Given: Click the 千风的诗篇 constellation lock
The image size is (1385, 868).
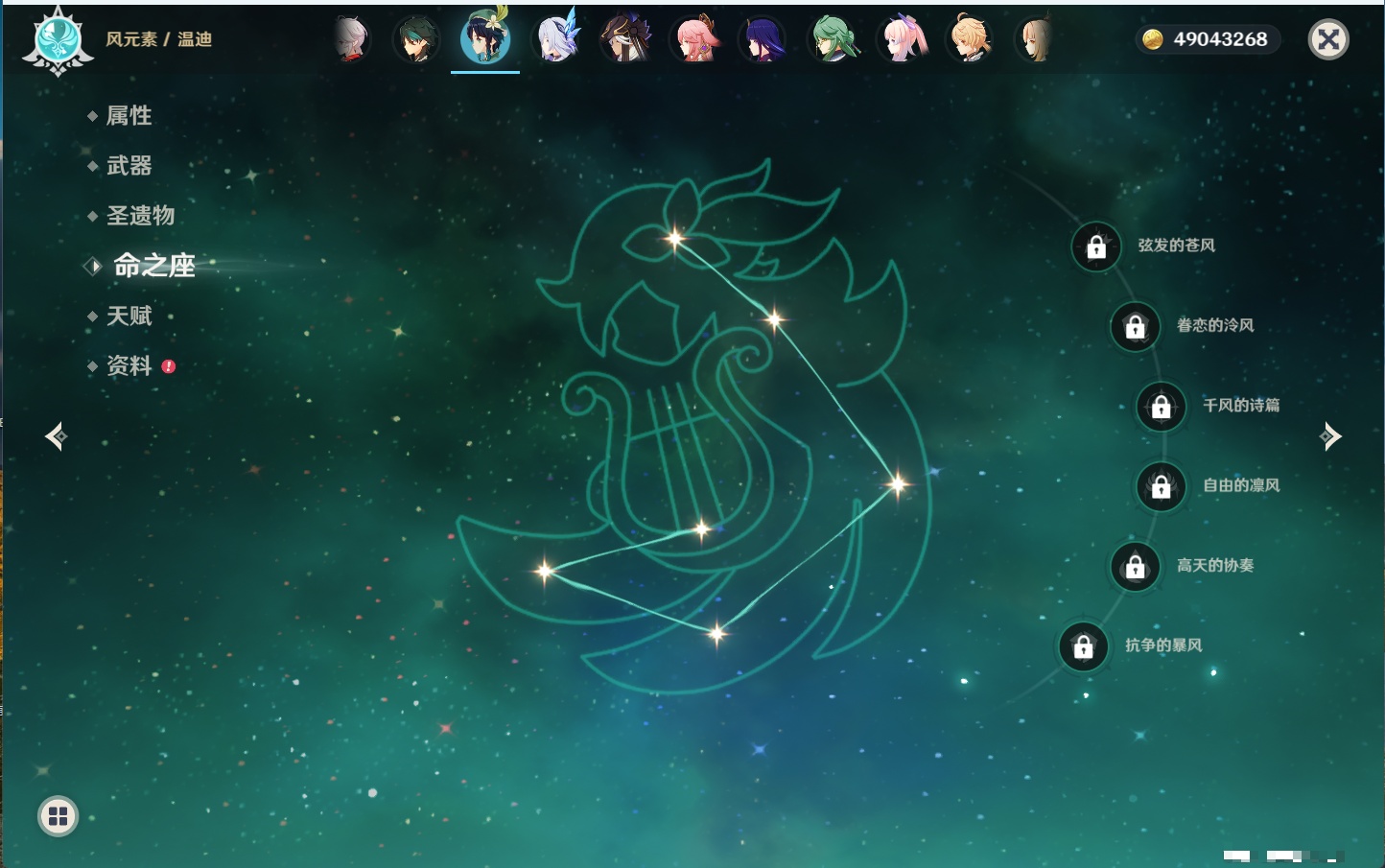Looking at the screenshot, I should [x=1161, y=407].
